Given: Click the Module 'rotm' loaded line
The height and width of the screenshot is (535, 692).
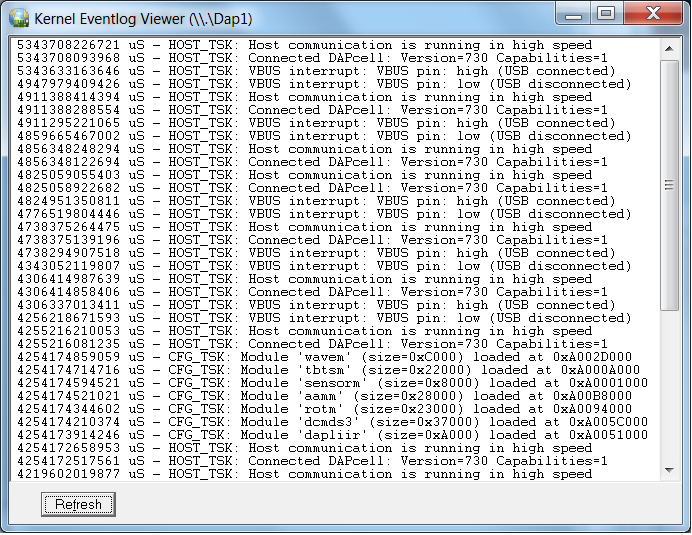Looking at the screenshot, I should click(x=324, y=409).
